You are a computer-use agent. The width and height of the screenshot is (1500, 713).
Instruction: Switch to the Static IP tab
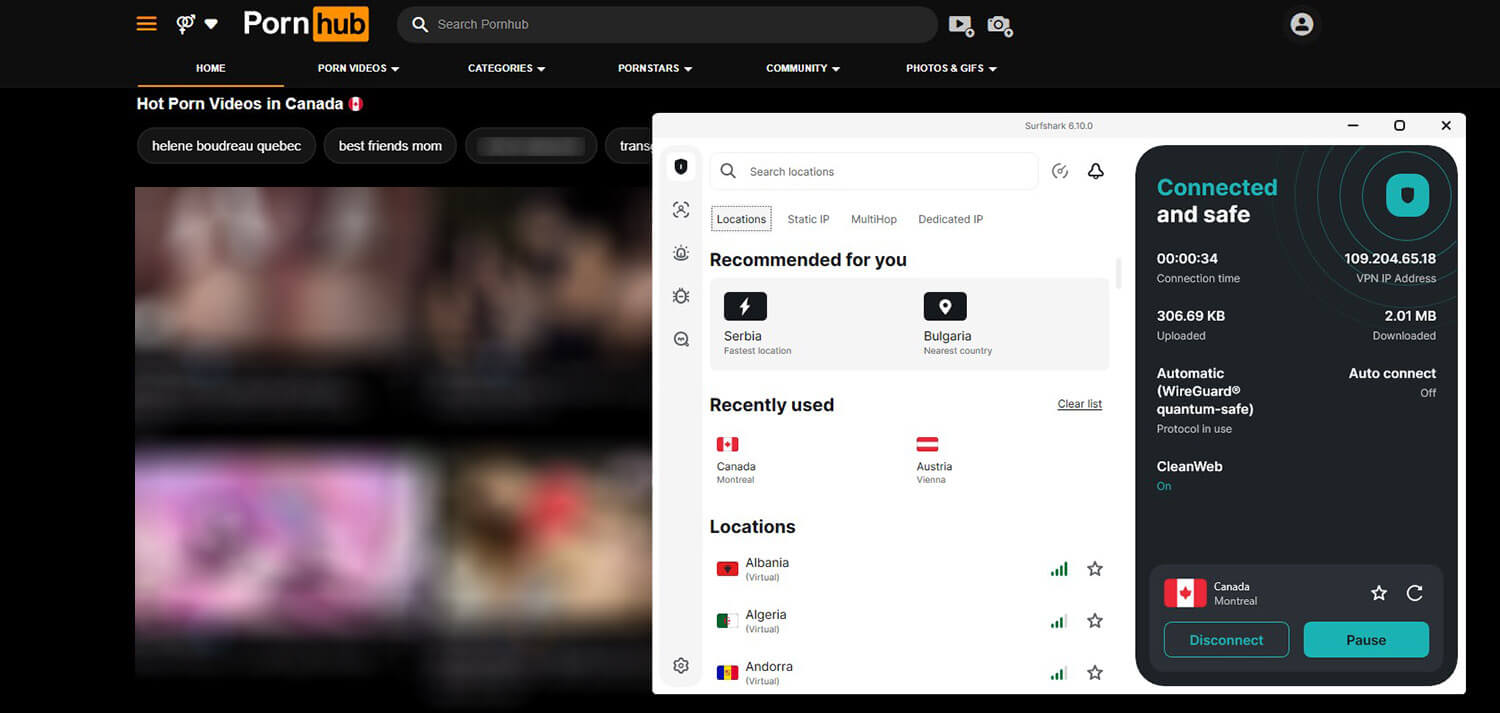[808, 219]
